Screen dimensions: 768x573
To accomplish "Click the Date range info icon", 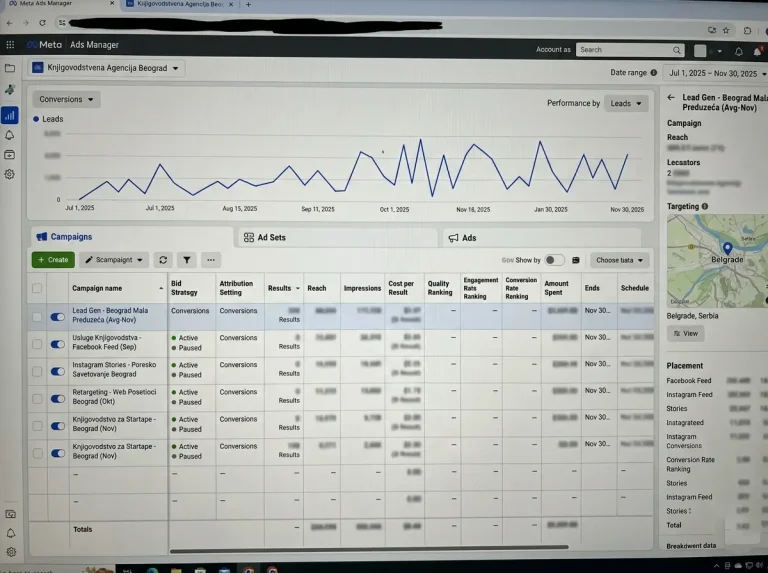I will [653, 72].
